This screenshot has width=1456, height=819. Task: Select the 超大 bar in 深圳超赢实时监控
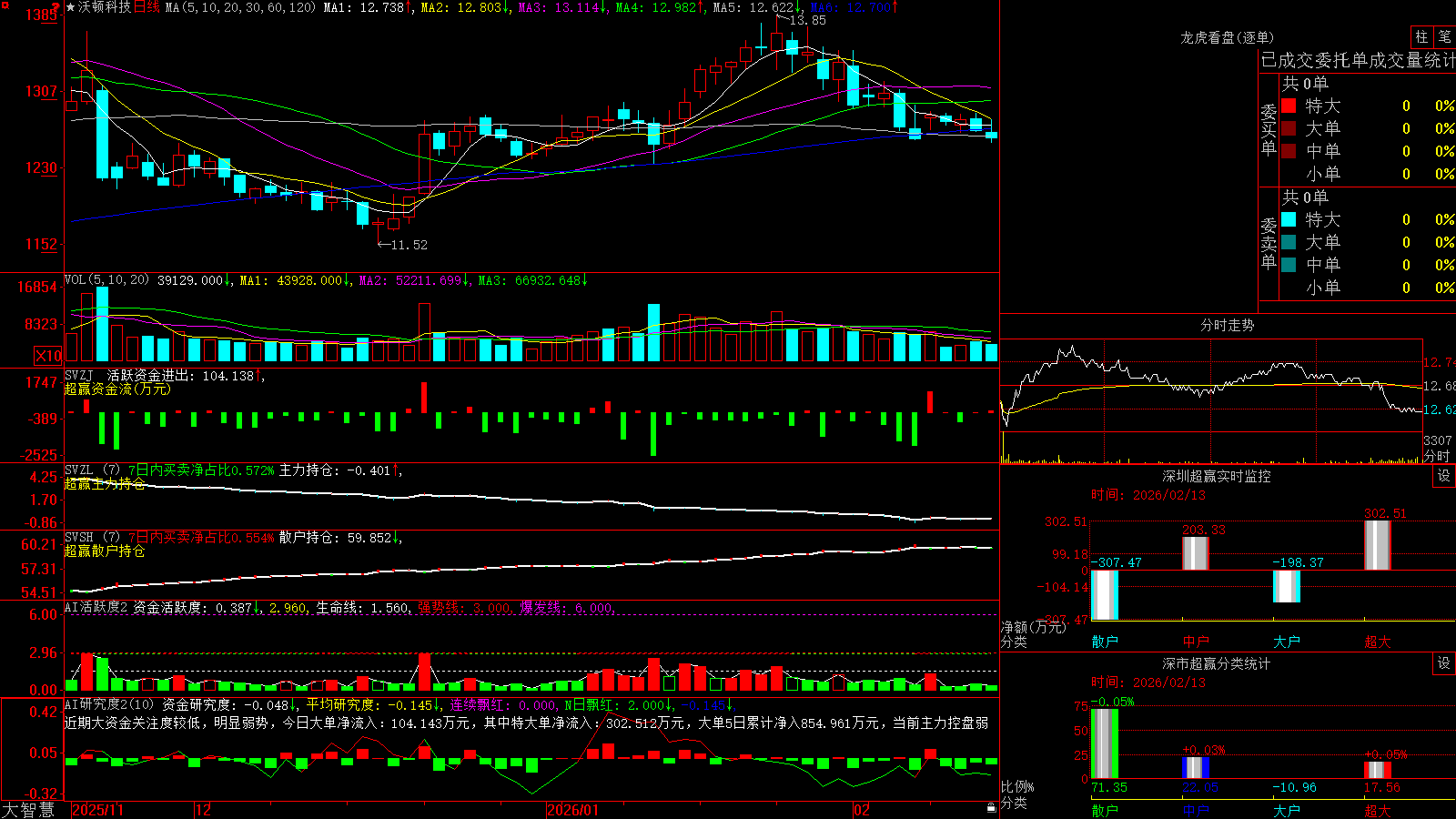(1378, 545)
